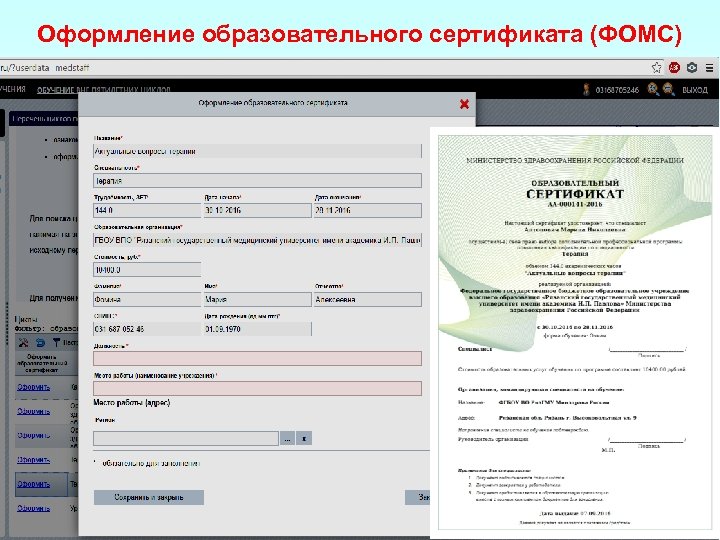Click the Трудоемкость field showing 144.0
This screenshot has width=720, height=540.
click(147, 210)
